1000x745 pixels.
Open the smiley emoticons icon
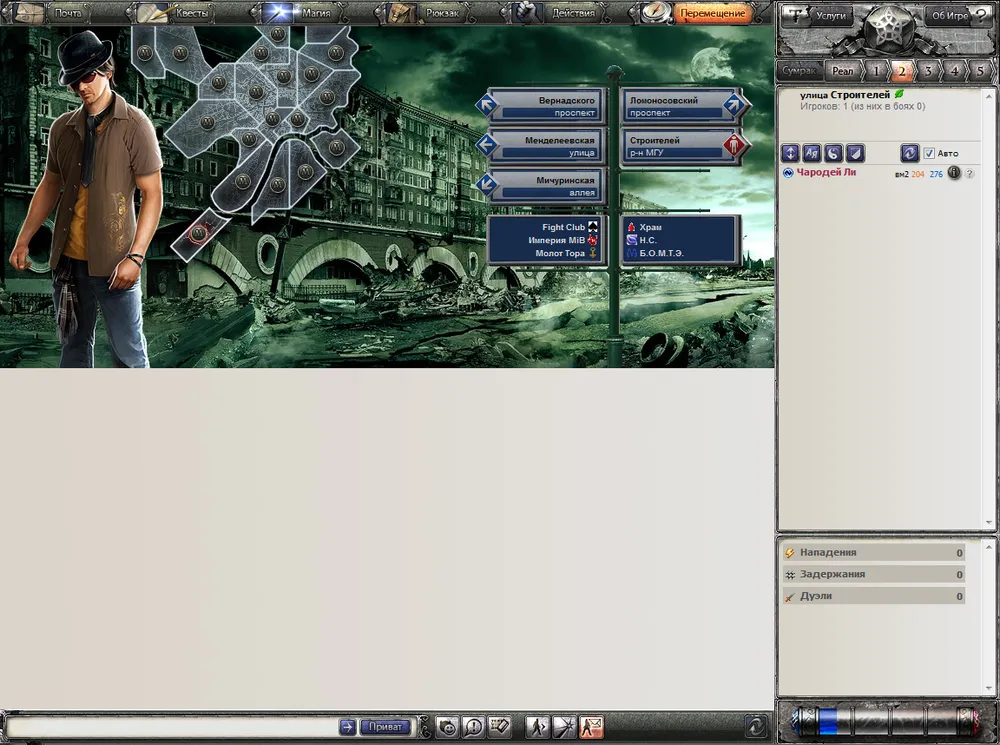448,727
